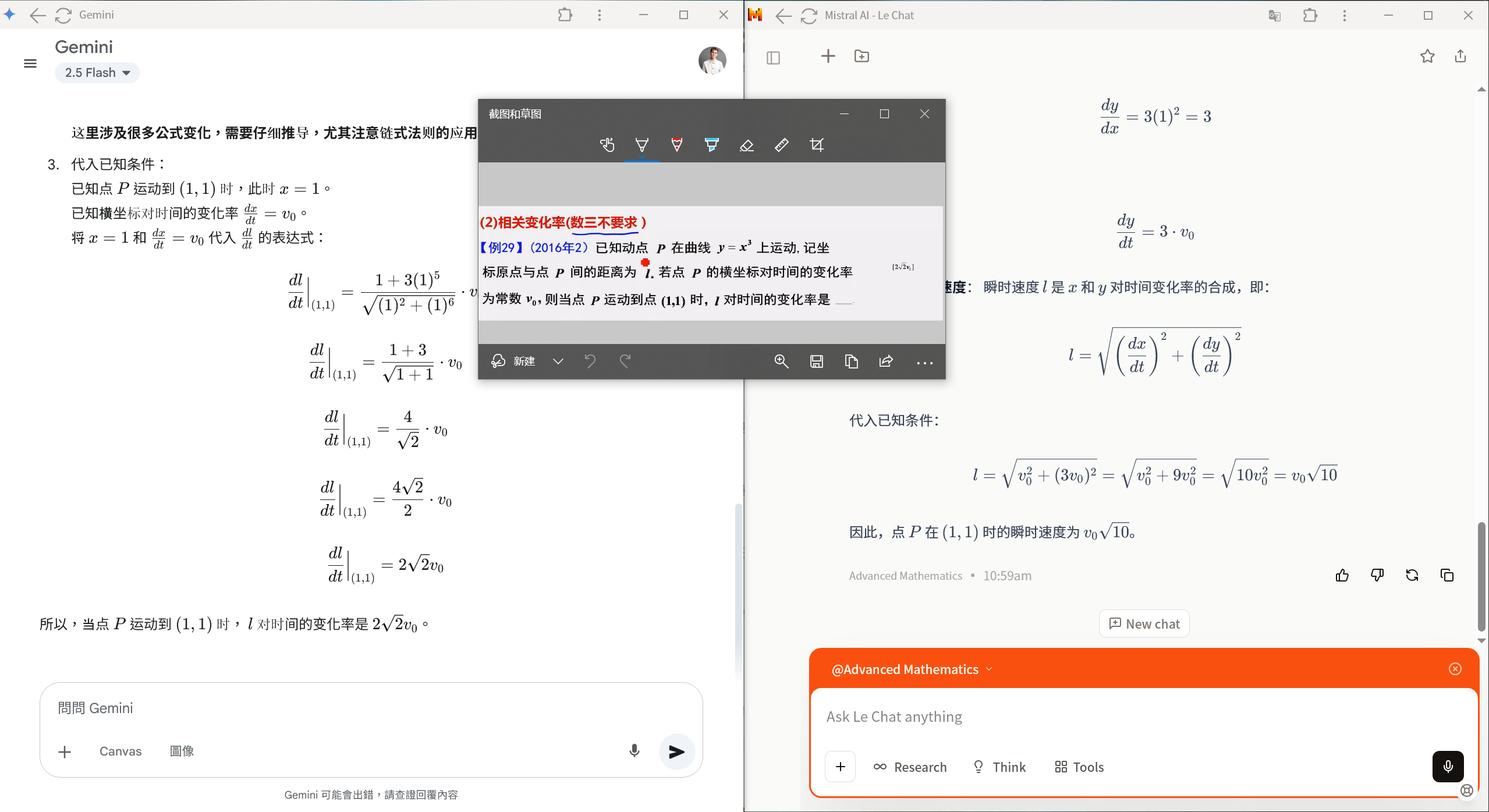This screenshot has height=812, width=1489.
Task: Click thumbs up on the Mistral answer
Action: coord(1342,576)
